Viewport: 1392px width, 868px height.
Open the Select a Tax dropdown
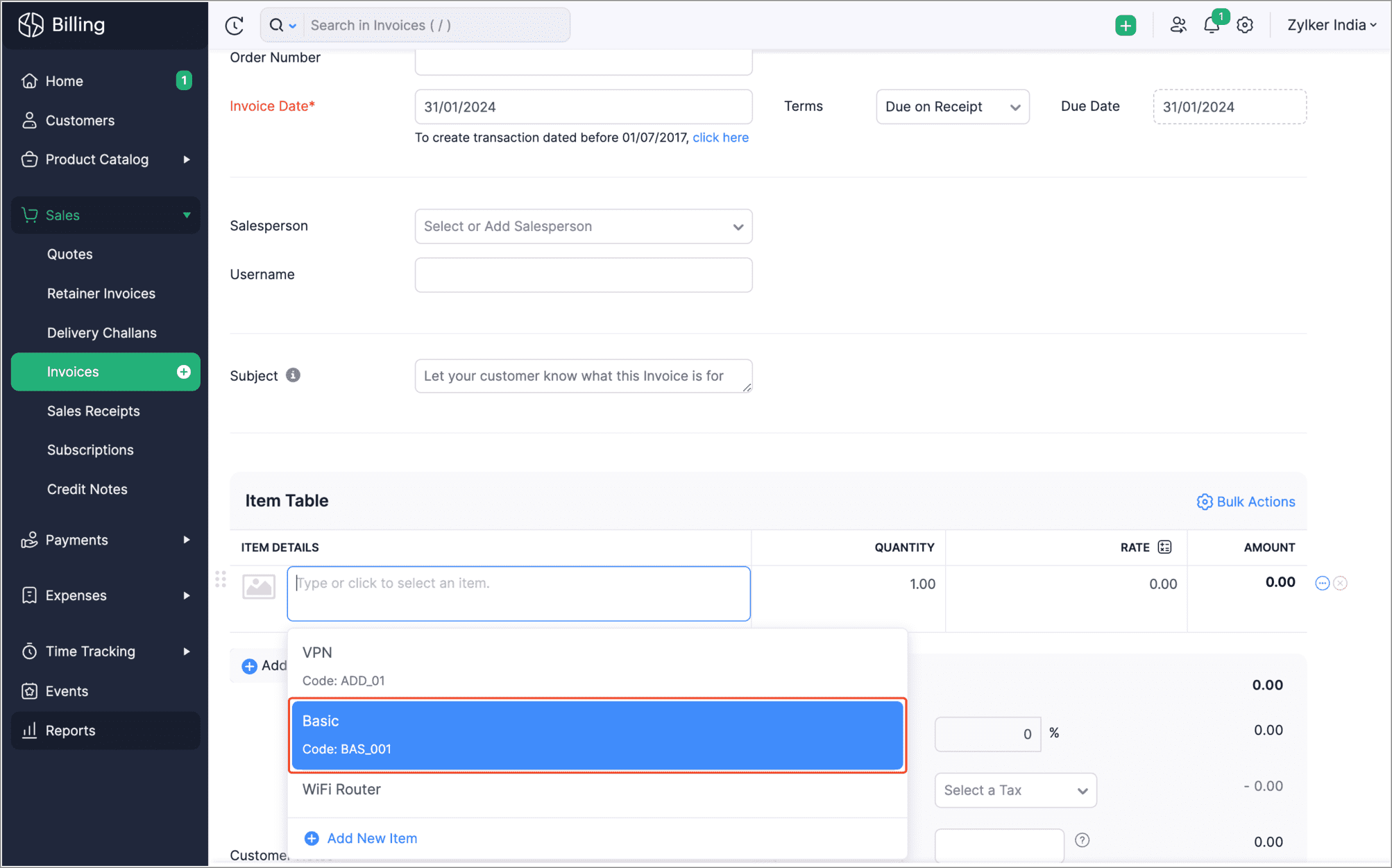pyautogui.click(x=1015, y=790)
